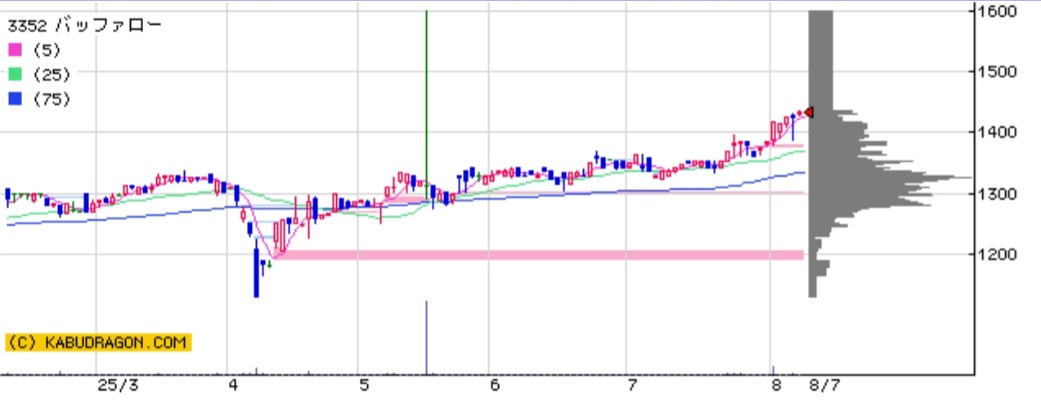Click the tall volume spike bar in May

(x=426, y=338)
